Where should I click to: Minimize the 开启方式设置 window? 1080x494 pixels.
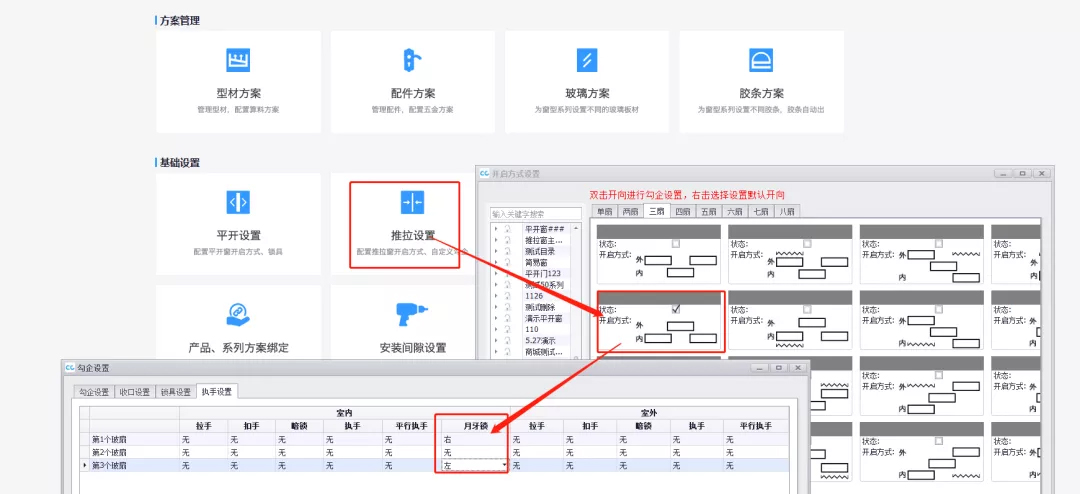click(1006, 174)
